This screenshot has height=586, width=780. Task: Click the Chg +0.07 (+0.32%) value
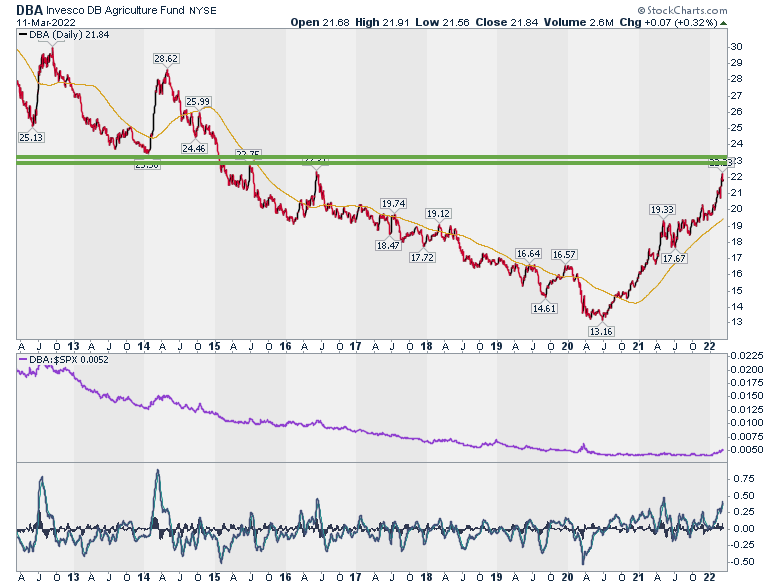click(x=668, y=22)
